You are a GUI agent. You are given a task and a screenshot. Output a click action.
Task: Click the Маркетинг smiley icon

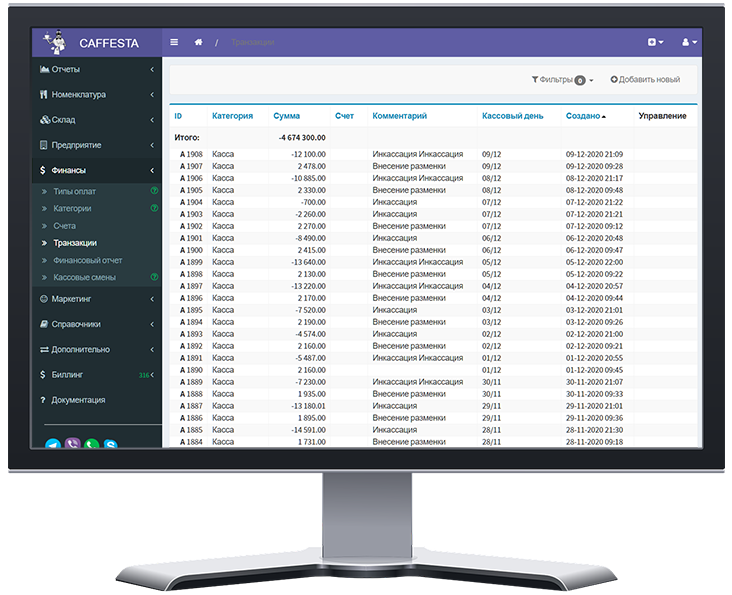pos(44,299)
